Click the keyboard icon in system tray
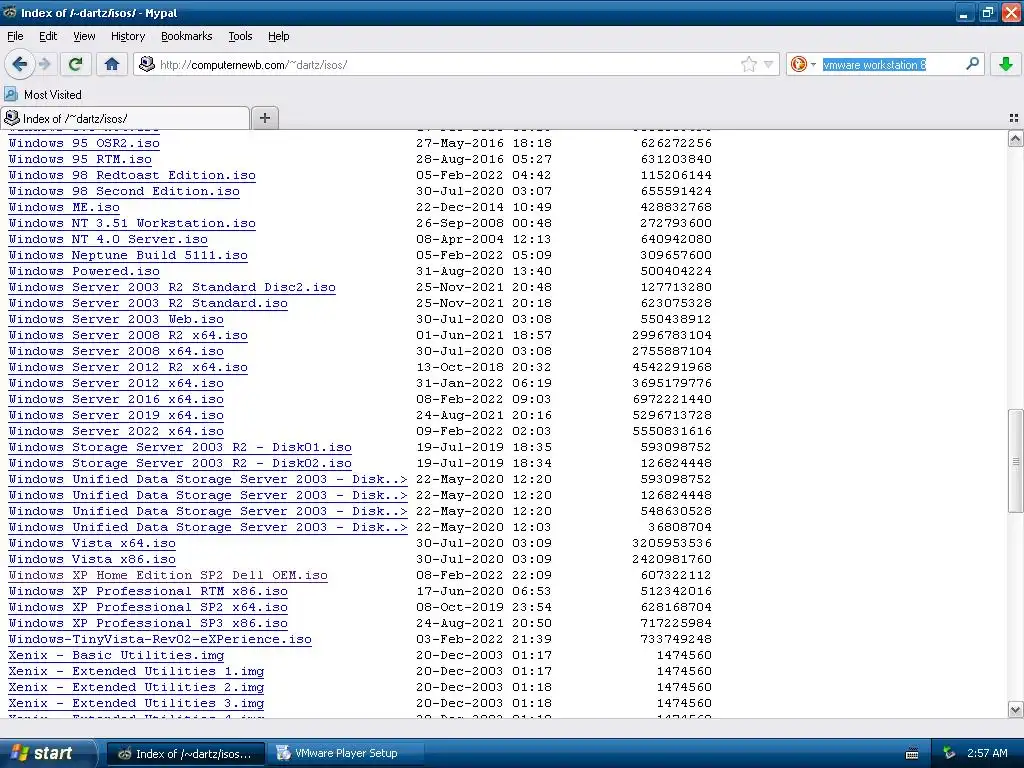 click(x=912, y=754)
